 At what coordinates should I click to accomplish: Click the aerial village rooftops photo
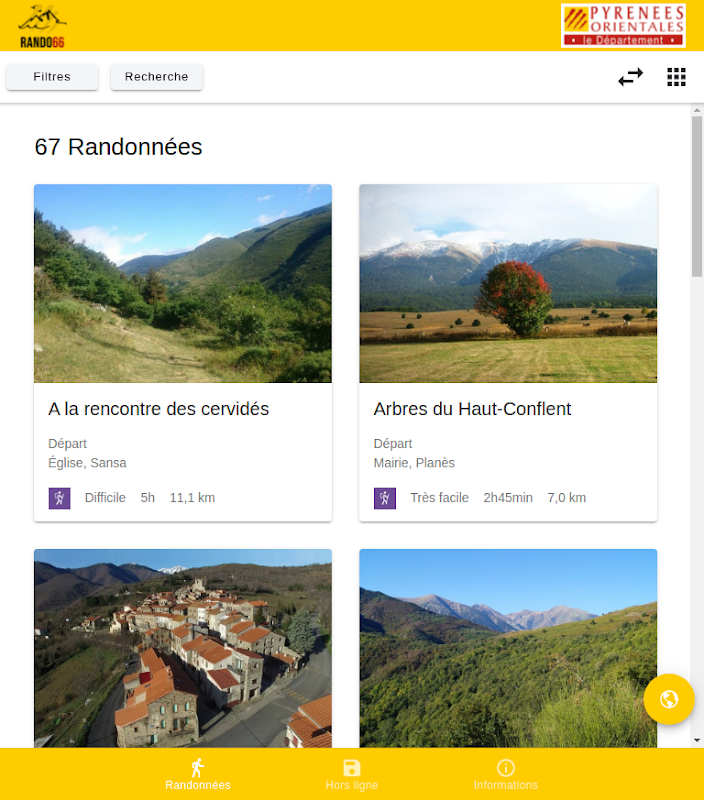pos(183,648)
